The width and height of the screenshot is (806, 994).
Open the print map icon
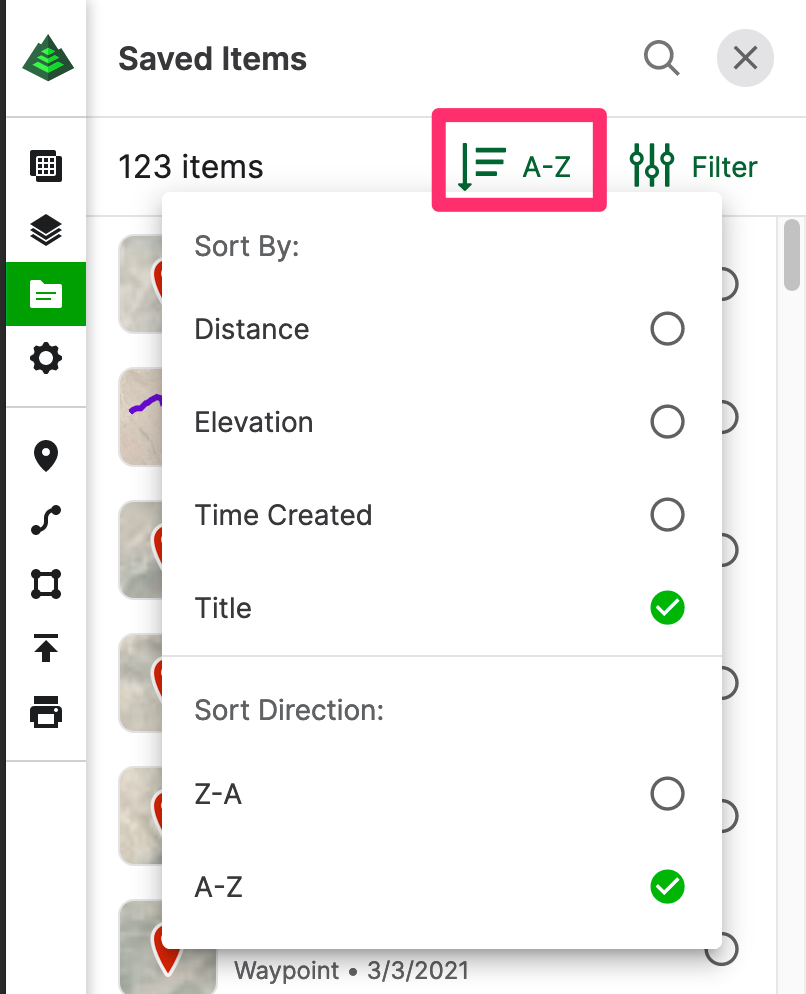click(x=46, y=712)
